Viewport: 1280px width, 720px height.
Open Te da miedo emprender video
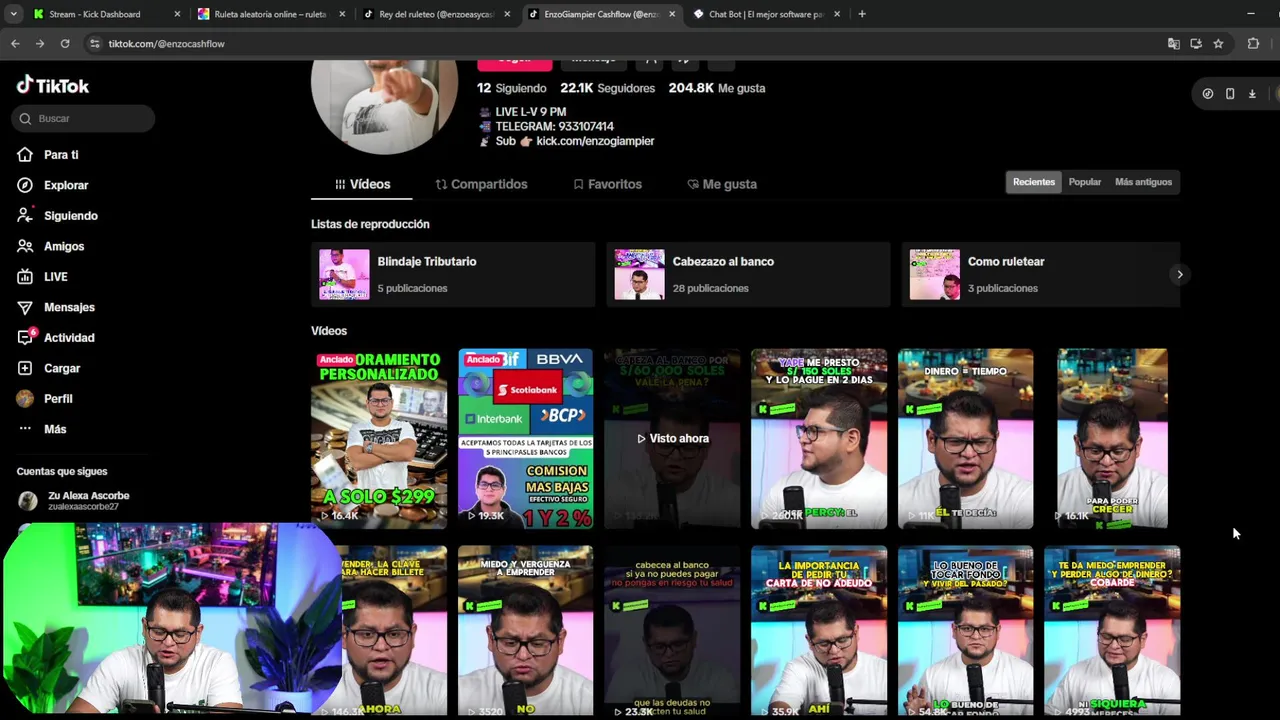tap(1112, 631)
